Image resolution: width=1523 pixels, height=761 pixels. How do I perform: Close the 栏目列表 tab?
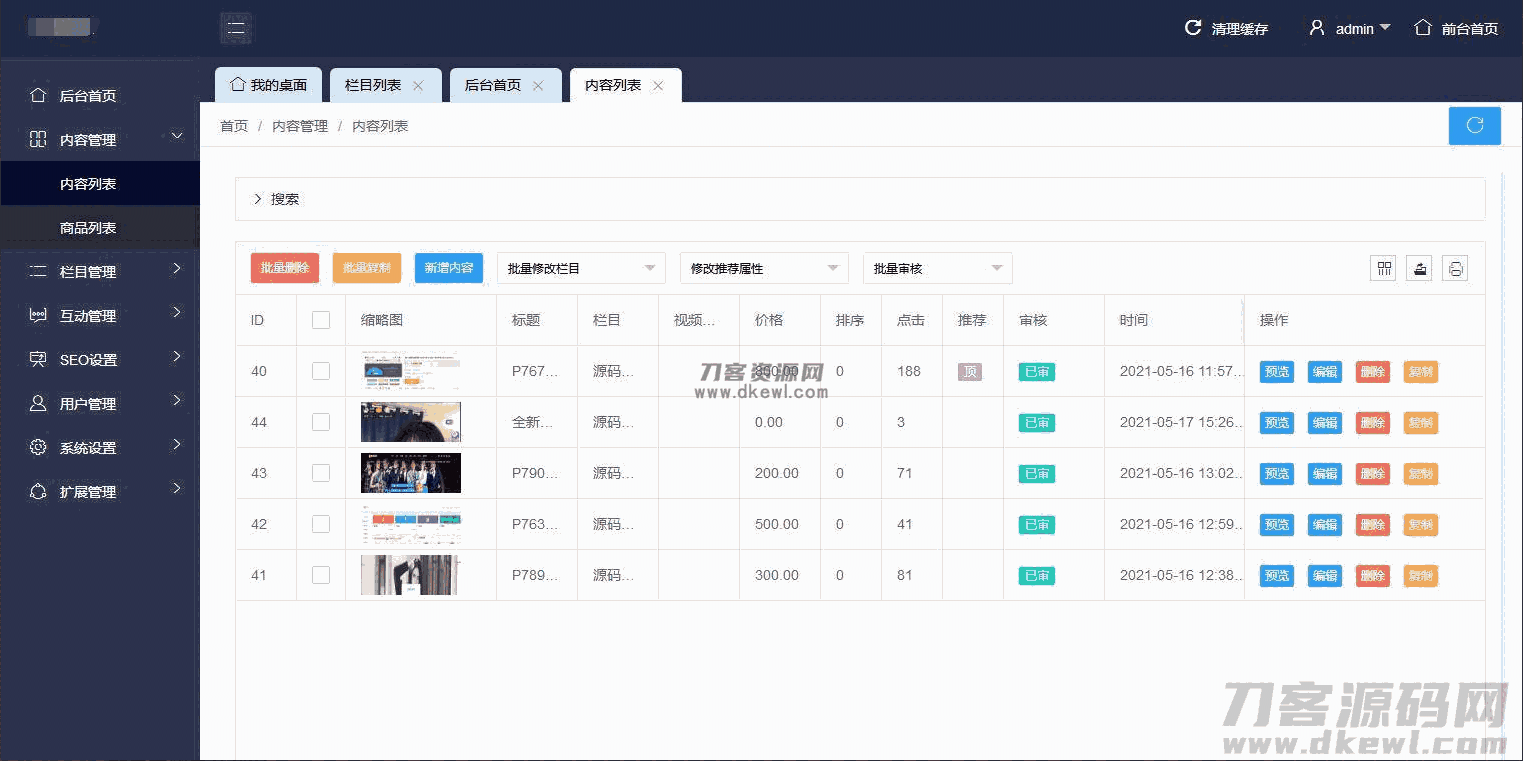418,86
